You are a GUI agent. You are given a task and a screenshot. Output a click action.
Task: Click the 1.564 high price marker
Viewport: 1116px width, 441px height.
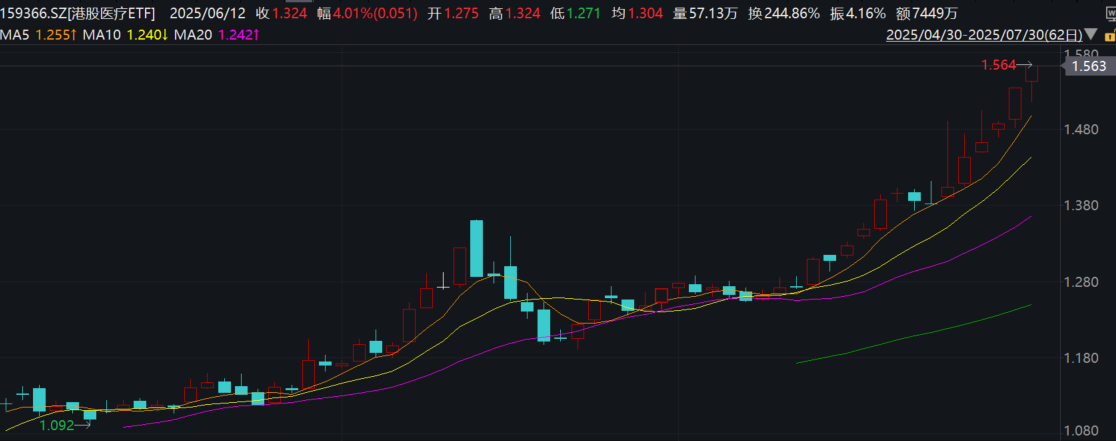[x=999, y=65]
